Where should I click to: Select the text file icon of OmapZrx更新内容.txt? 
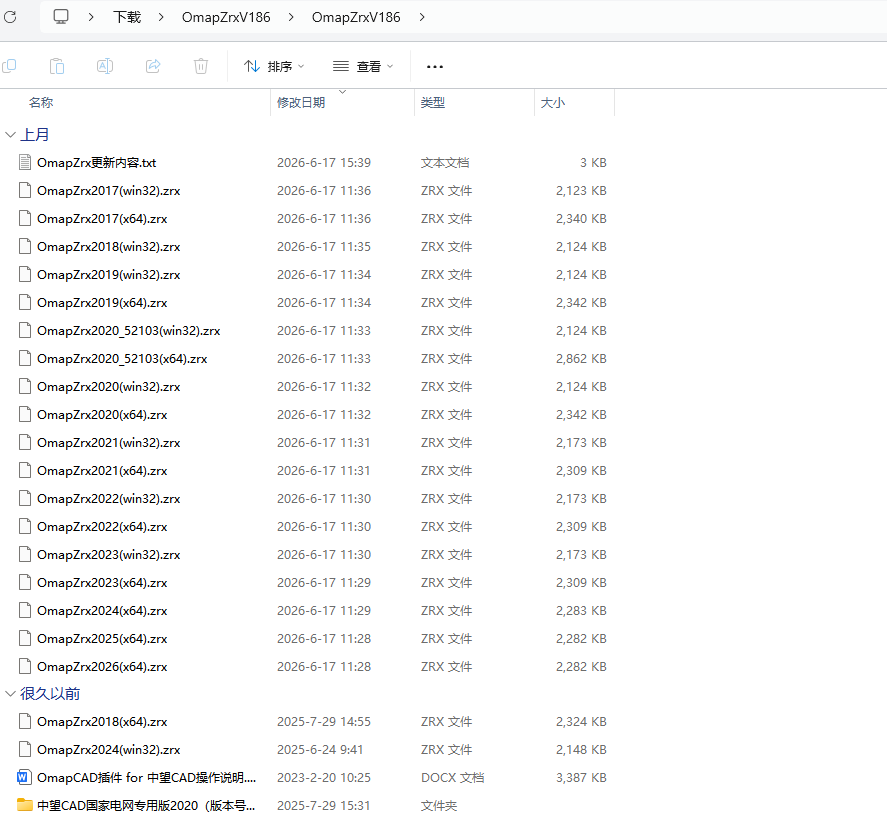click(24, 162)
